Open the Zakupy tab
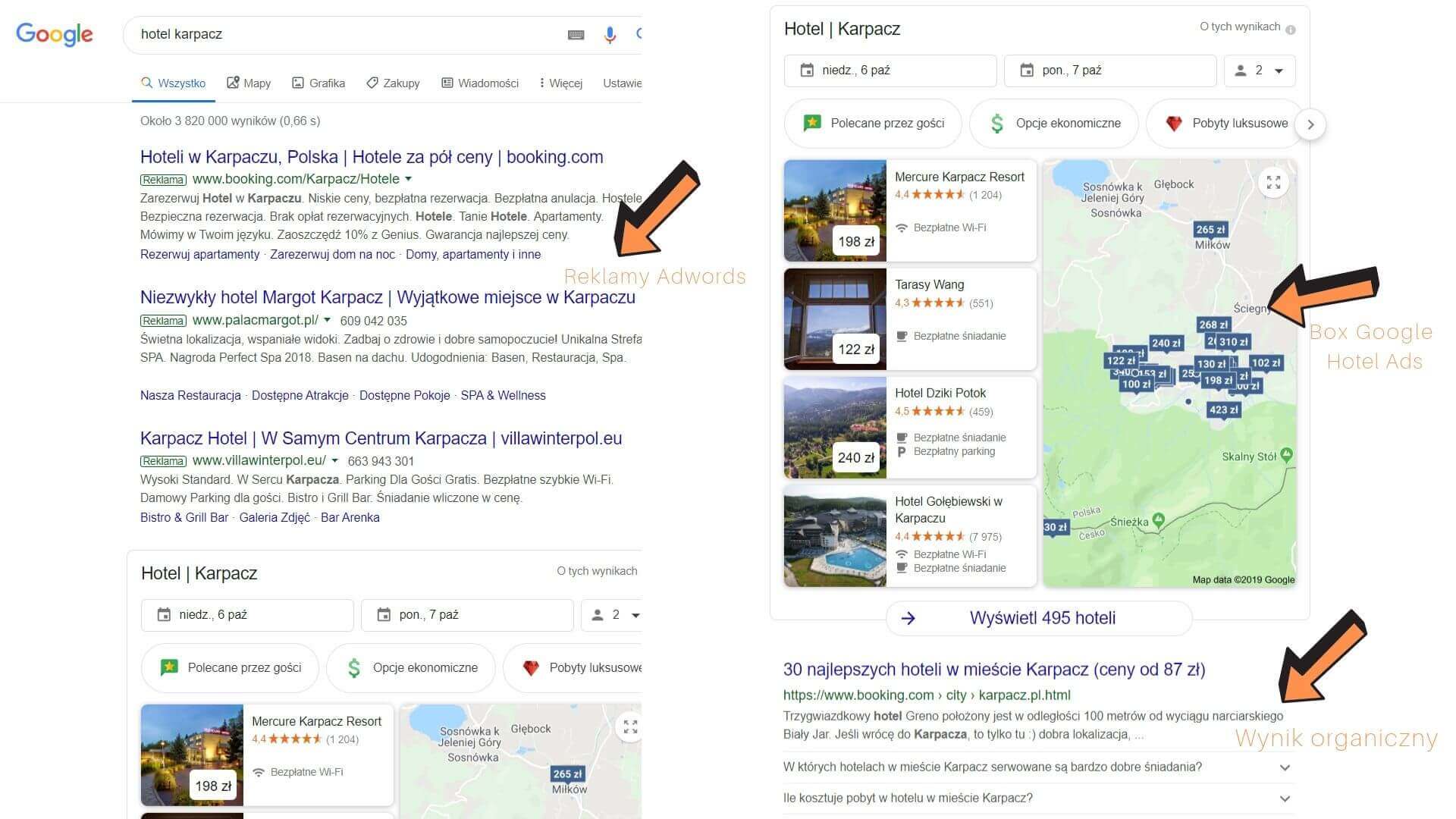Image resolution: width=1456 pixels, height=819 pixels. (393, 83)
